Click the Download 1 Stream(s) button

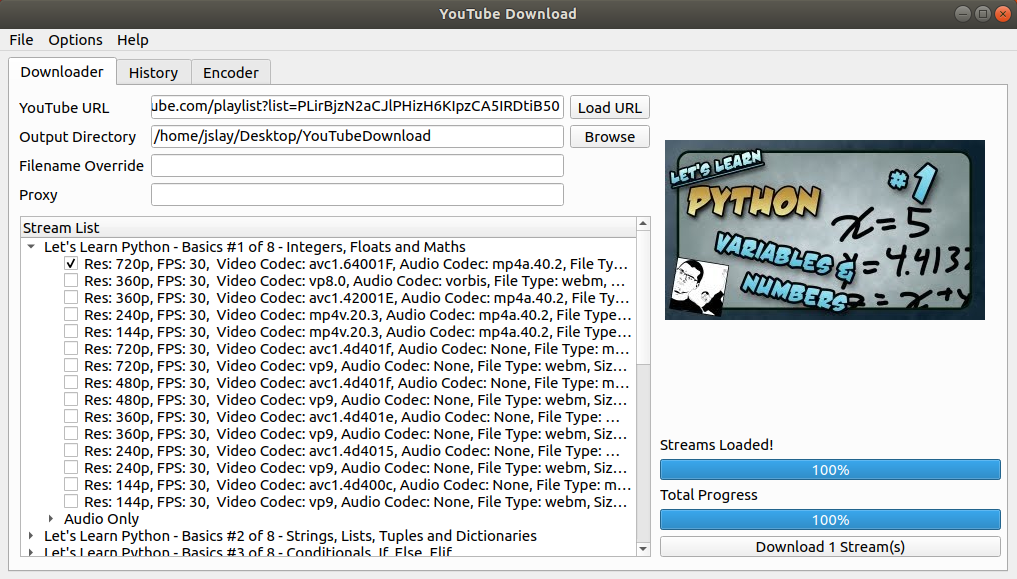[829, 547]
